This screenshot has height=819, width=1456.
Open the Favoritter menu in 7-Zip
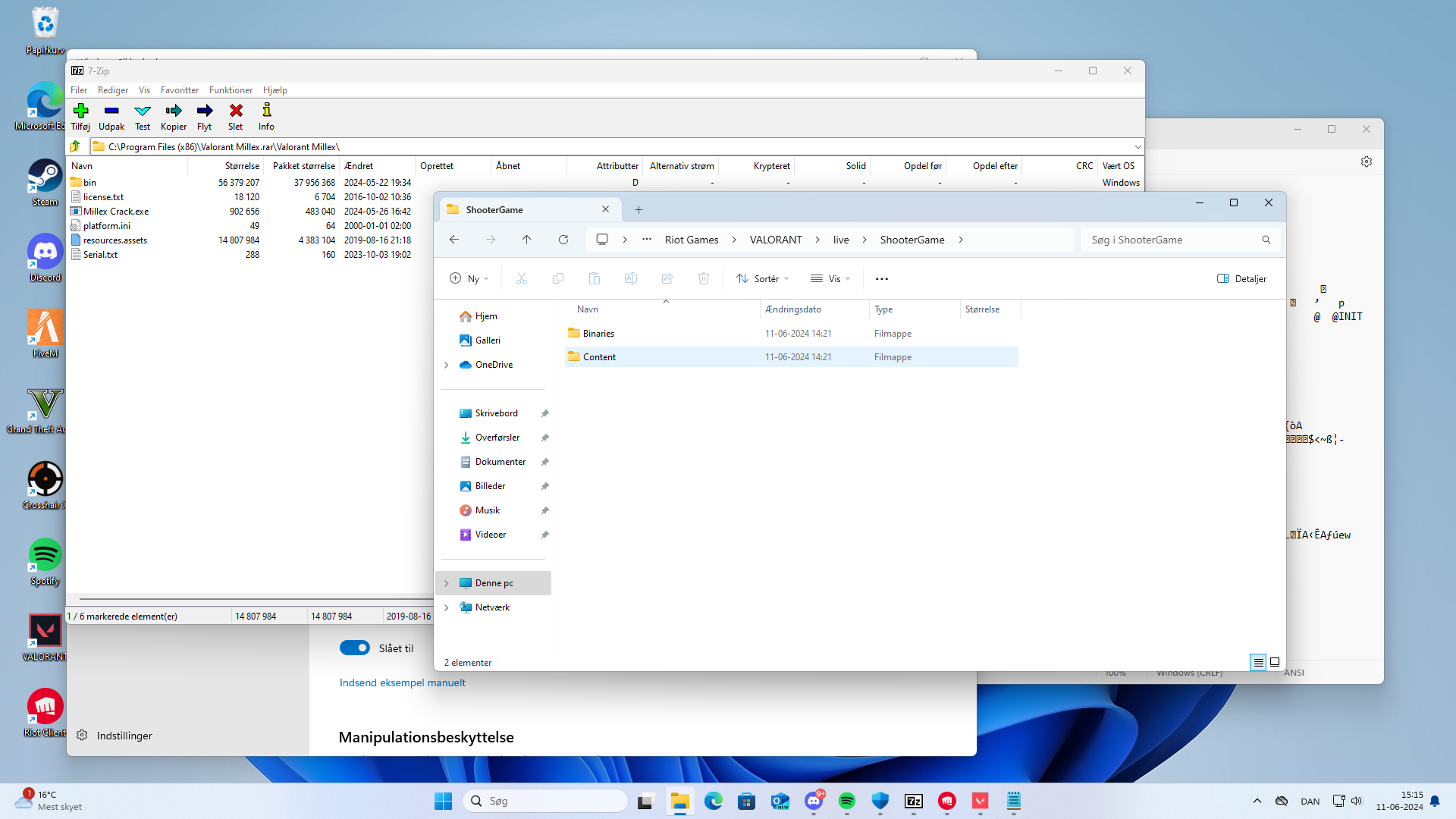tap(179, 89)
